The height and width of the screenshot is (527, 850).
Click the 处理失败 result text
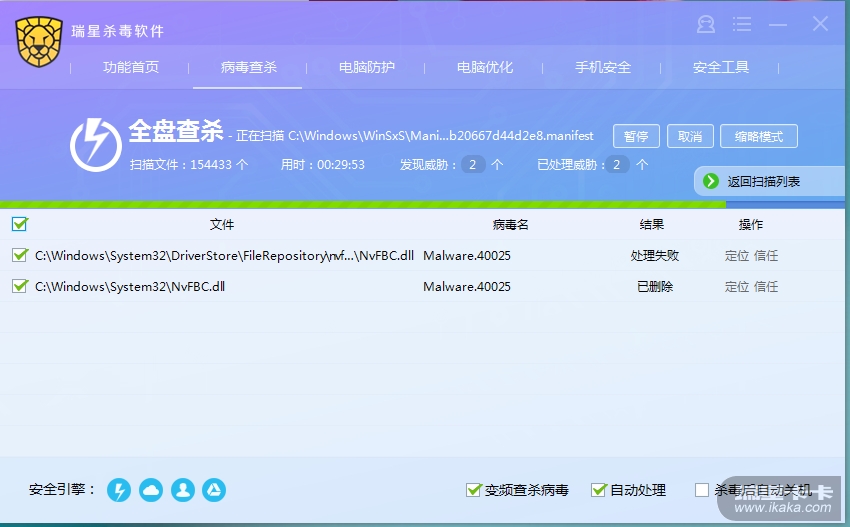pos(655,255)
